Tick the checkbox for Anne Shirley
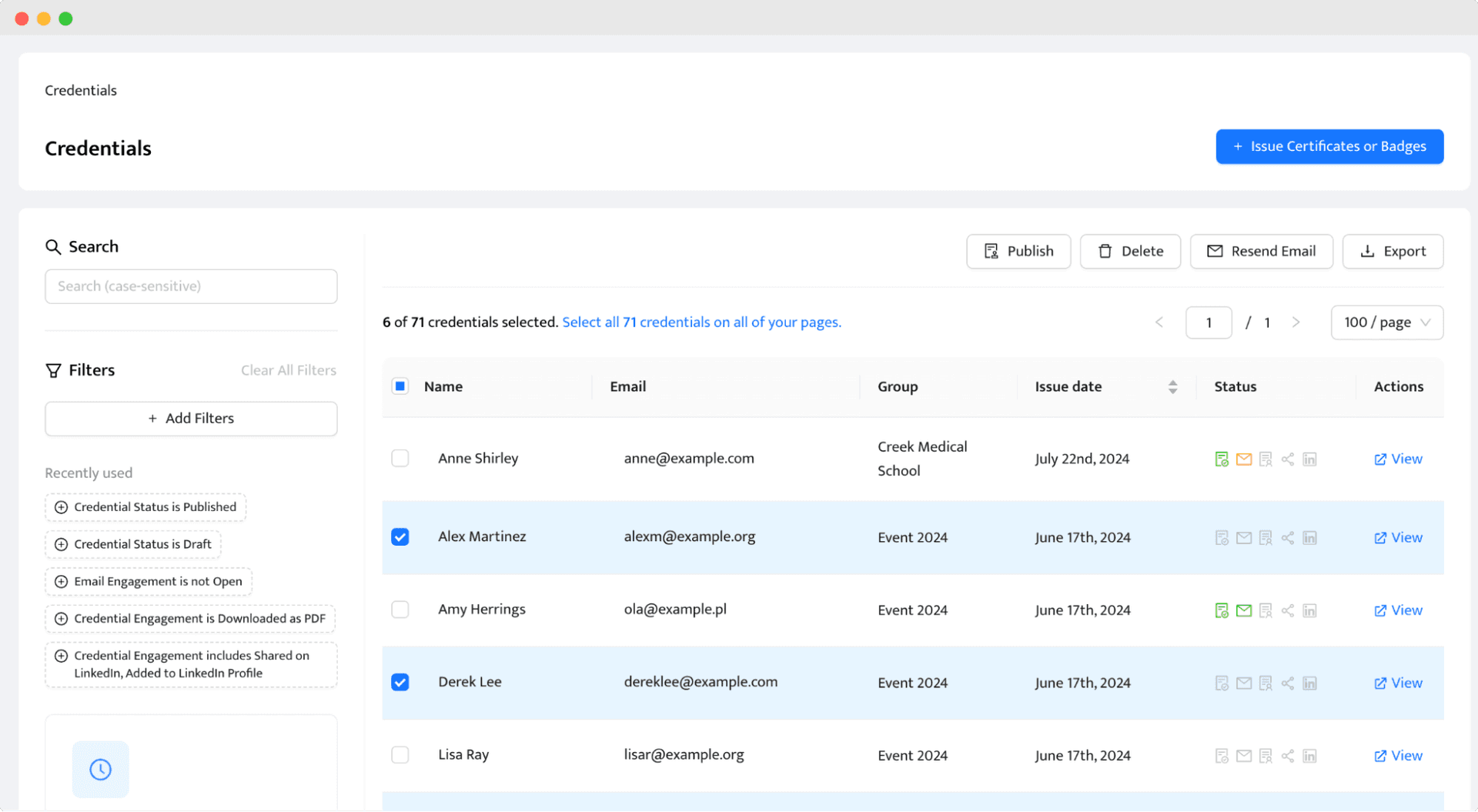The image size is (1478, 812). (x=400, y=459)
